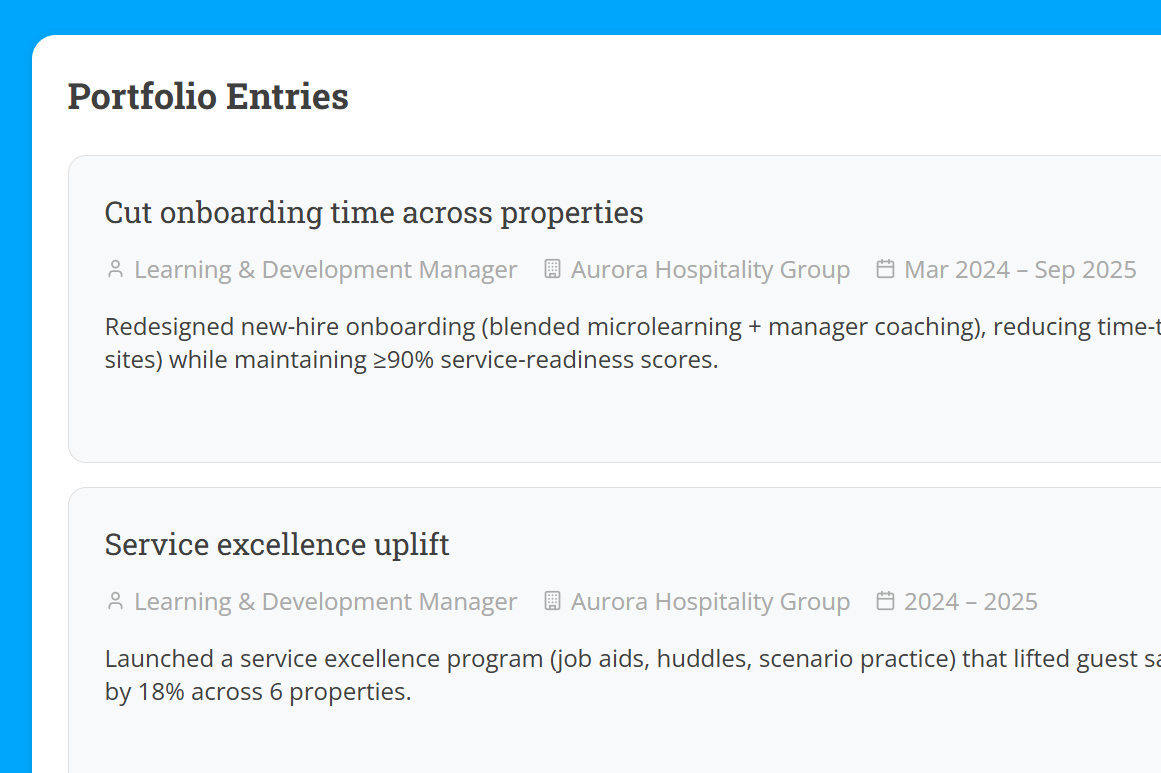Click the building icon in the onboarding entry
This screenshot has width=1161, height=773.
pos(552,269)
